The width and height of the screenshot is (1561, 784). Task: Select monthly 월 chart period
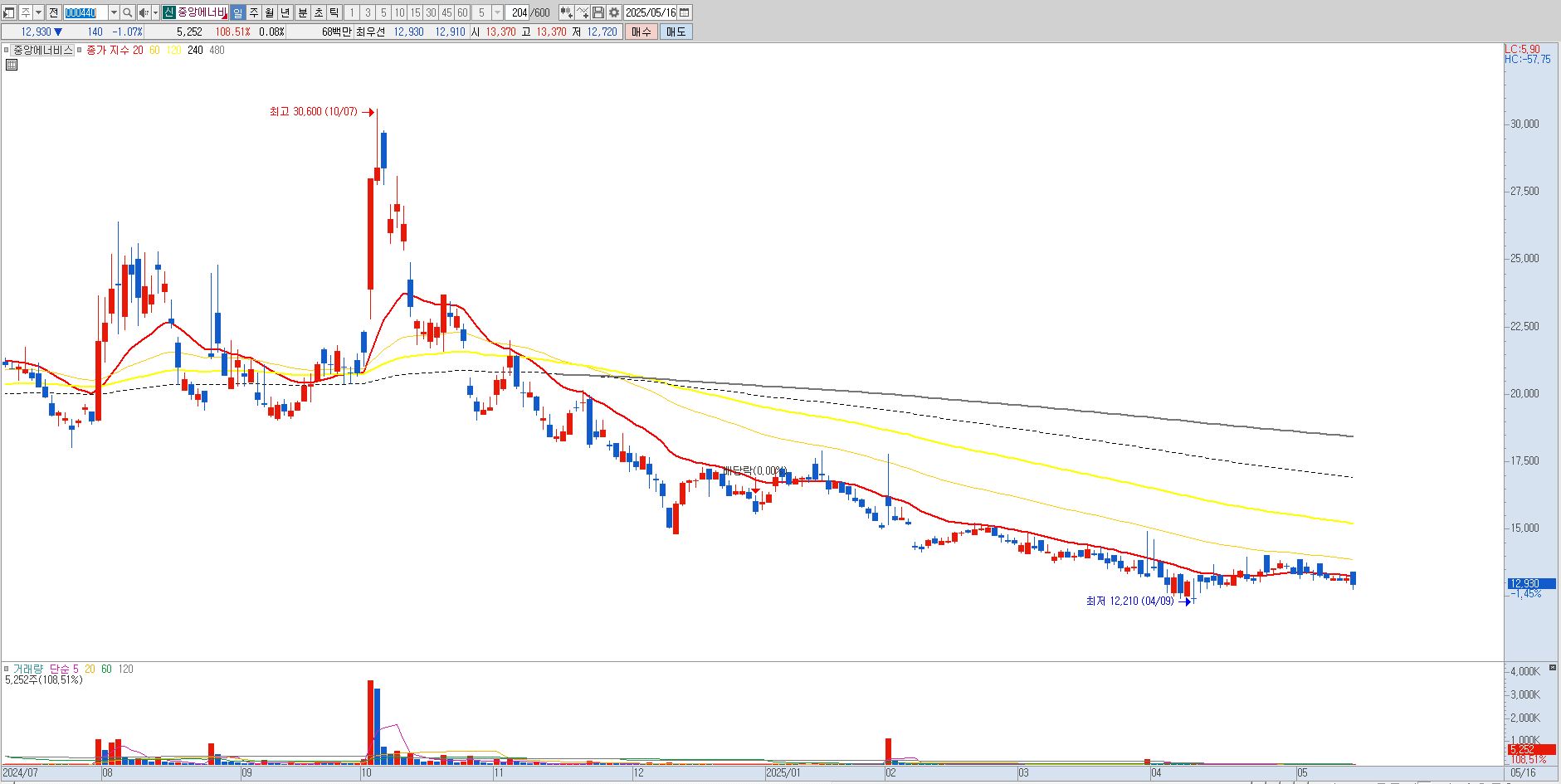[270, 12]
